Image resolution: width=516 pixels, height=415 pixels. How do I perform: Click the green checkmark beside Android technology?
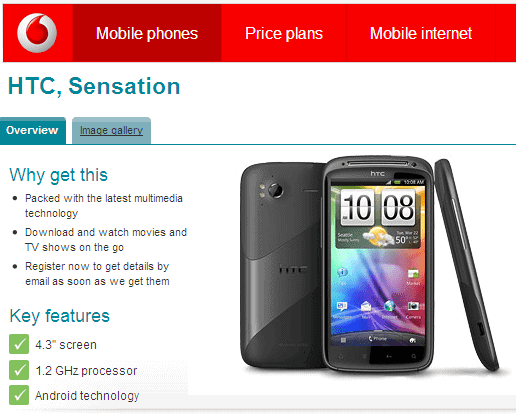19,395
